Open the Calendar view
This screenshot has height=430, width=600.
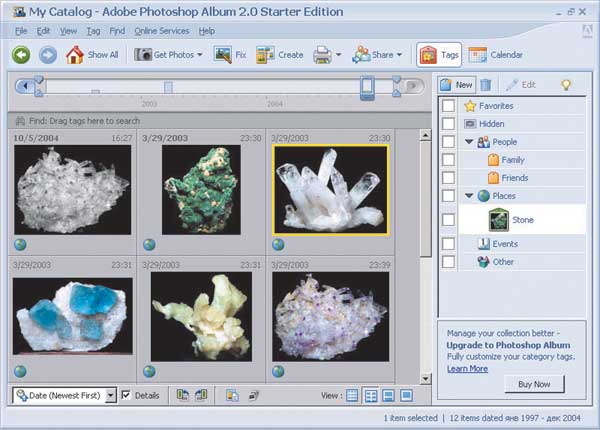tap(495, 55)
